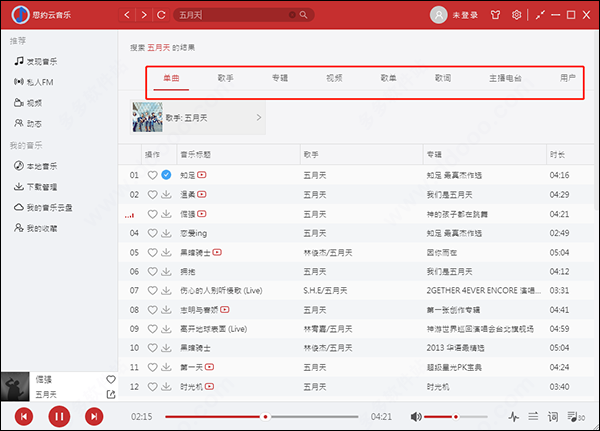The image size is (600, 431).
Task: Open 视频 in the sidebar
Action: click(28, 103)
